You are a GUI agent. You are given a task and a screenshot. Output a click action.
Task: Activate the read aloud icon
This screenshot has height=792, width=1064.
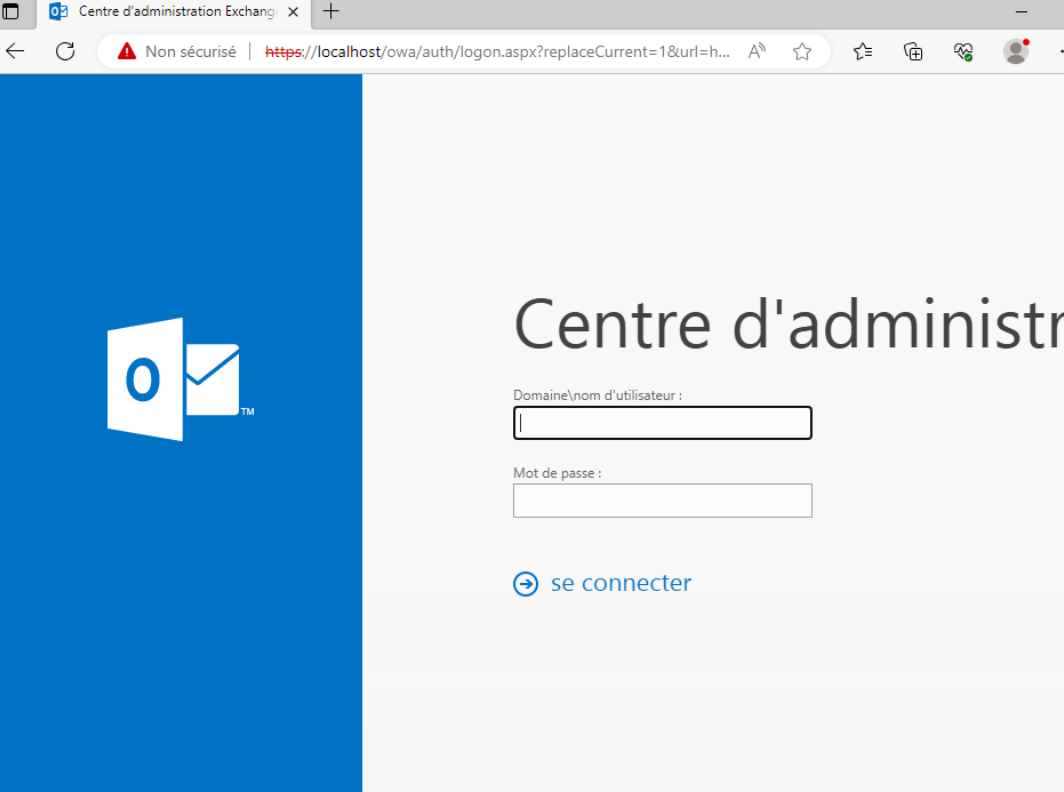click(x=757, y=52)
